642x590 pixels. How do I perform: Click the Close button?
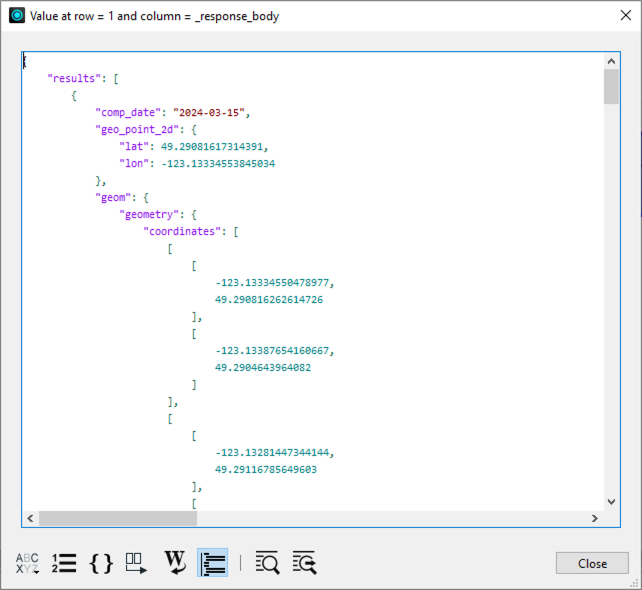[592, 563]
